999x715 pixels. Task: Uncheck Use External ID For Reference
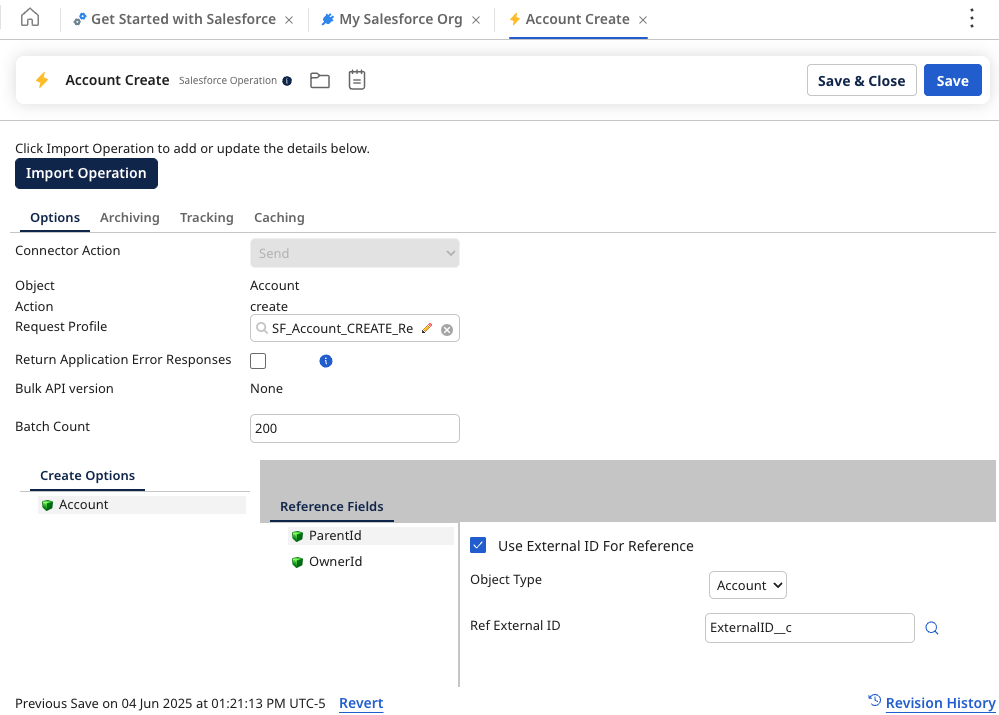point(478,545)
